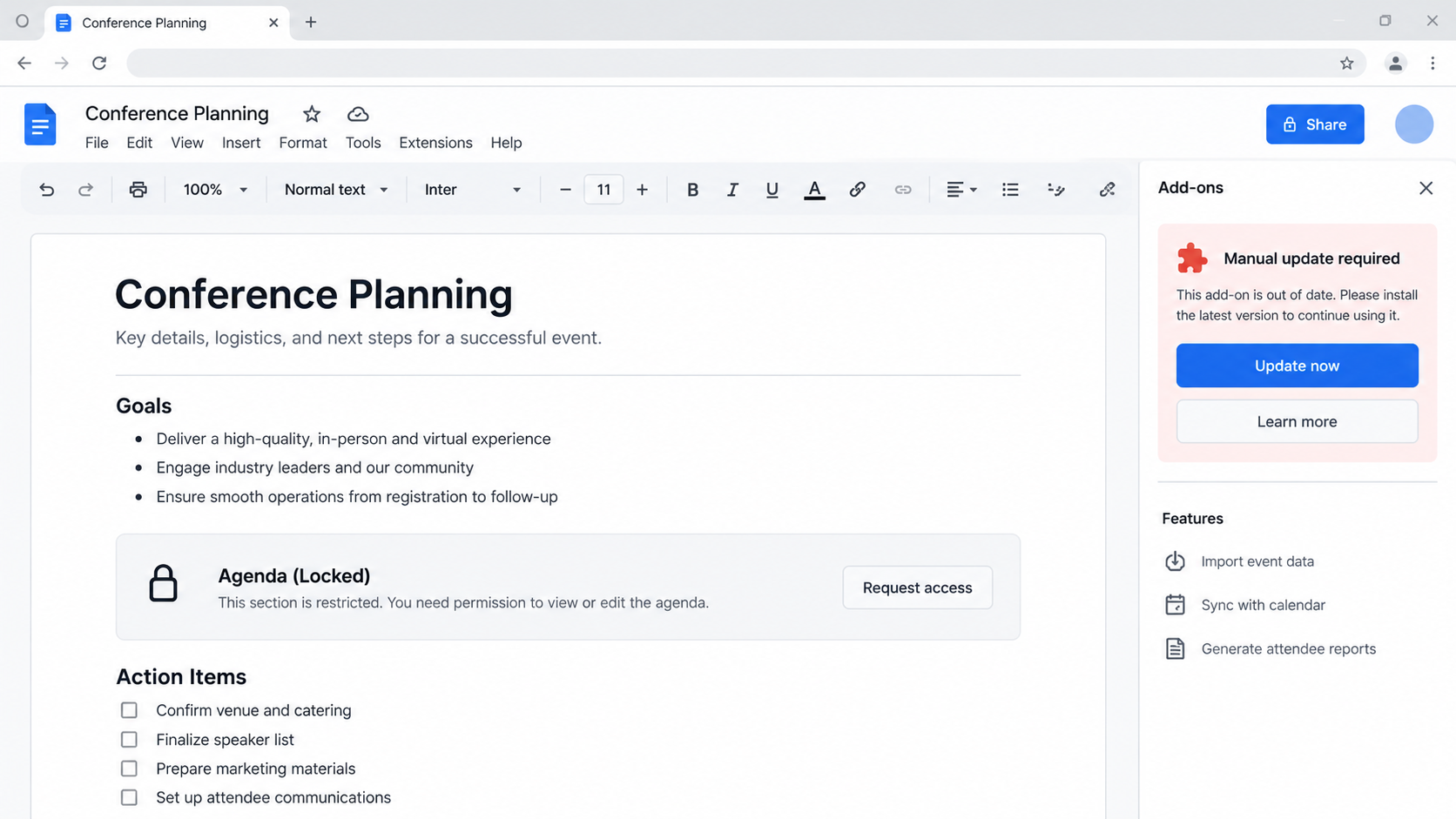Print the document using printer icon

click(138, 189)
